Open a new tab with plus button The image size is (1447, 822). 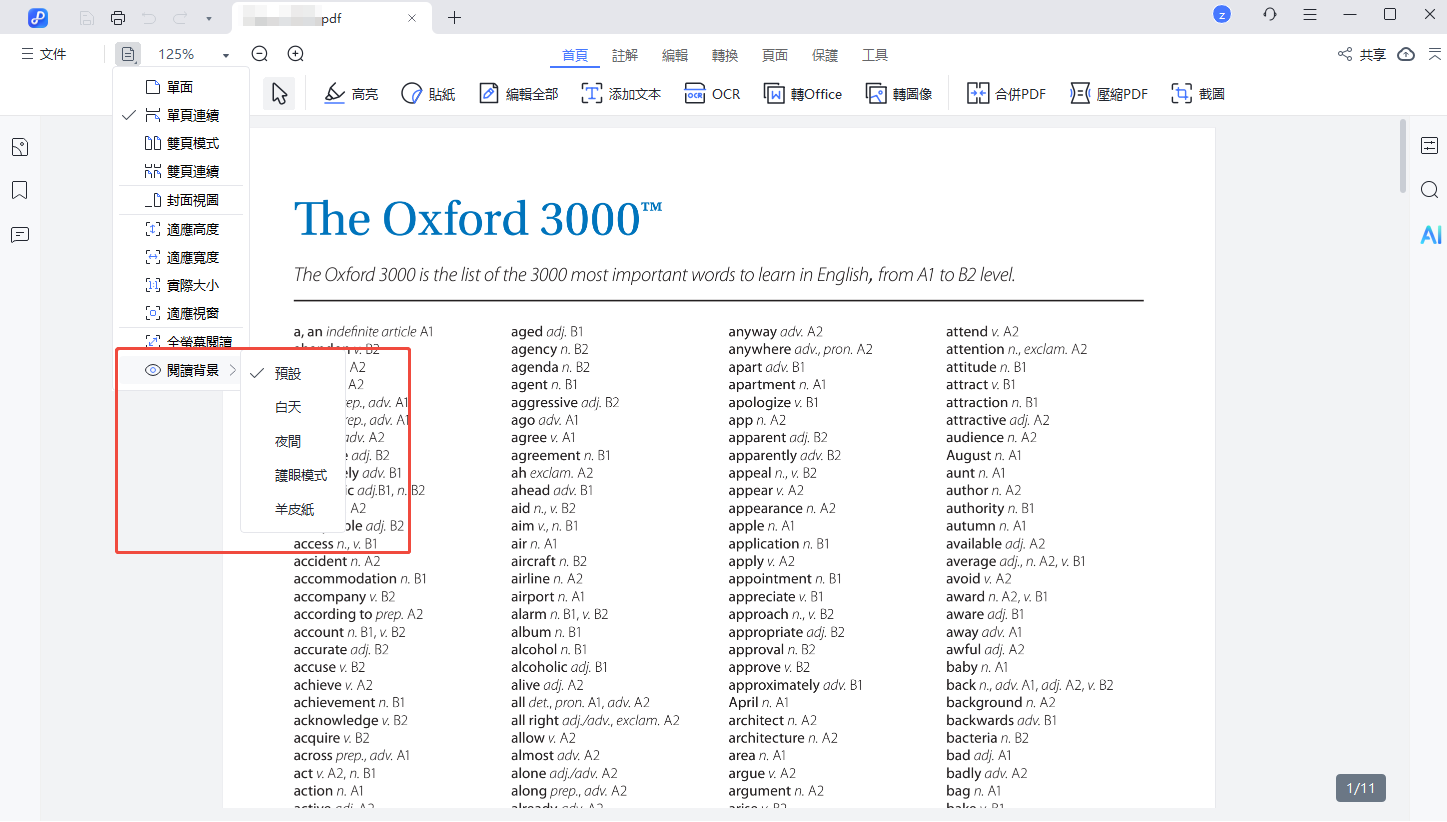pyautogui.click(x=454, y=18)
